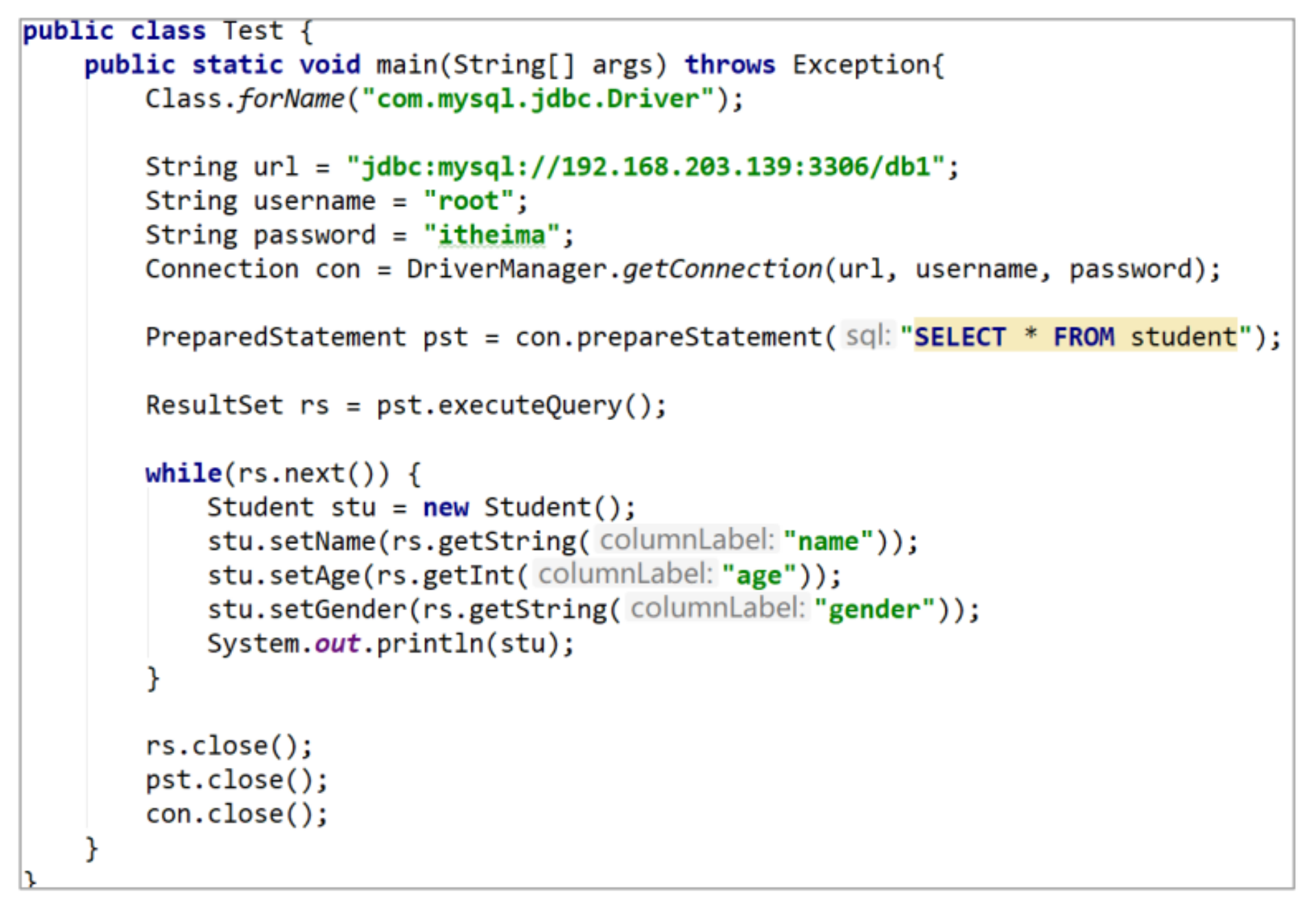Click "static" keyword in main signature

click(237, 65)
